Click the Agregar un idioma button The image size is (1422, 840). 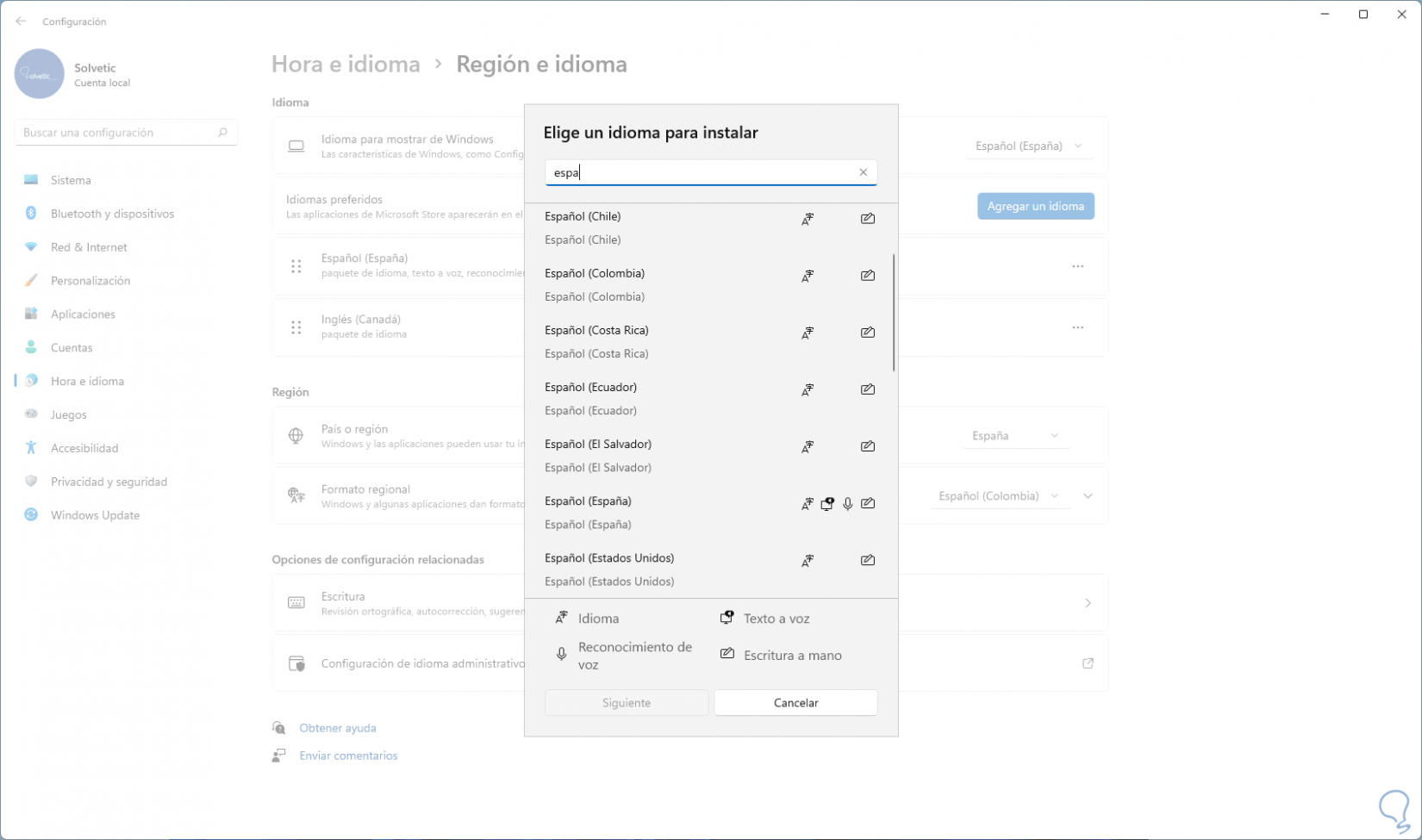1035,206
